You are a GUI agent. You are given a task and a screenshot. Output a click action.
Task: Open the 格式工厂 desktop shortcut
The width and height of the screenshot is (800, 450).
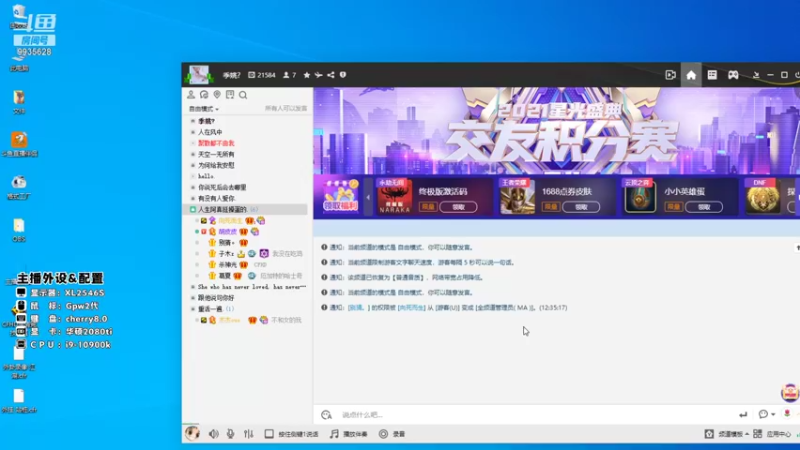pos(19,187)
